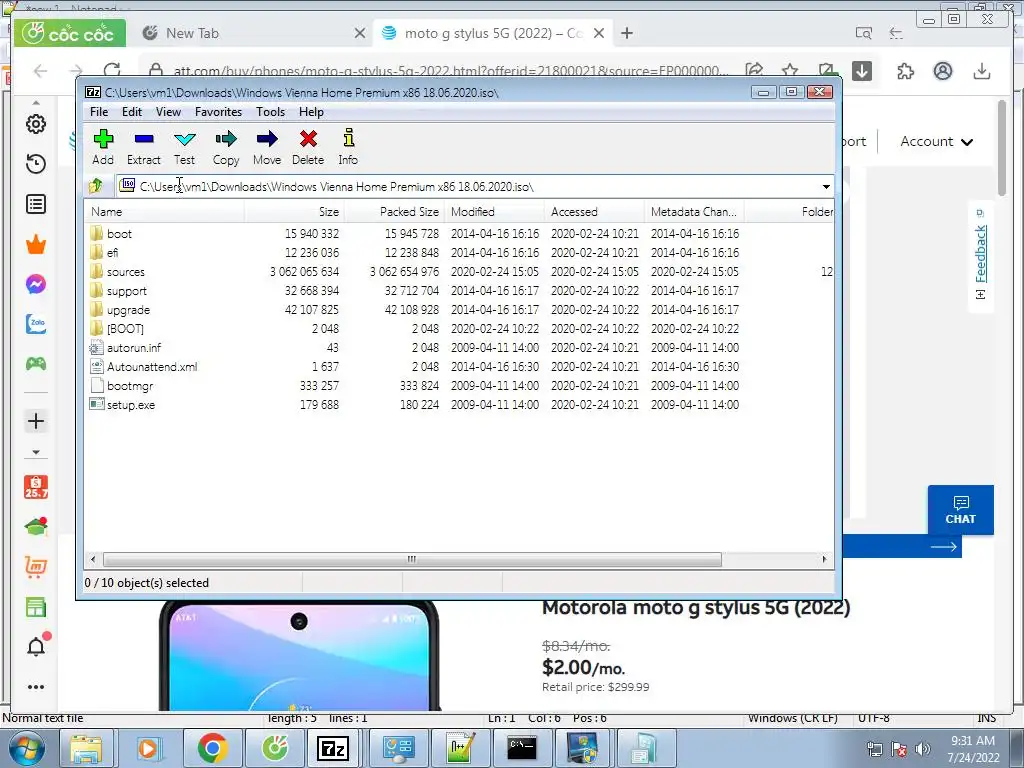Bookmark page with star icon

pos(790,71)
